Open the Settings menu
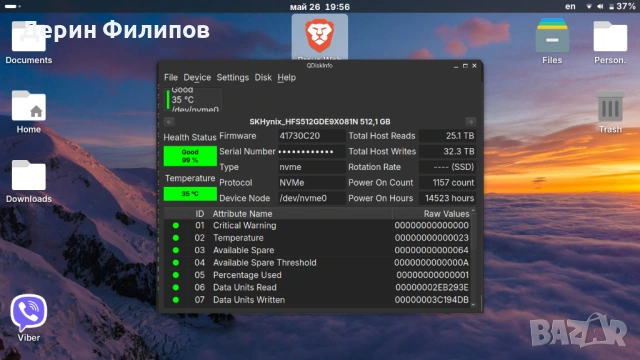The width and height of the screenshot is (640, 360). tap(232, 77)
